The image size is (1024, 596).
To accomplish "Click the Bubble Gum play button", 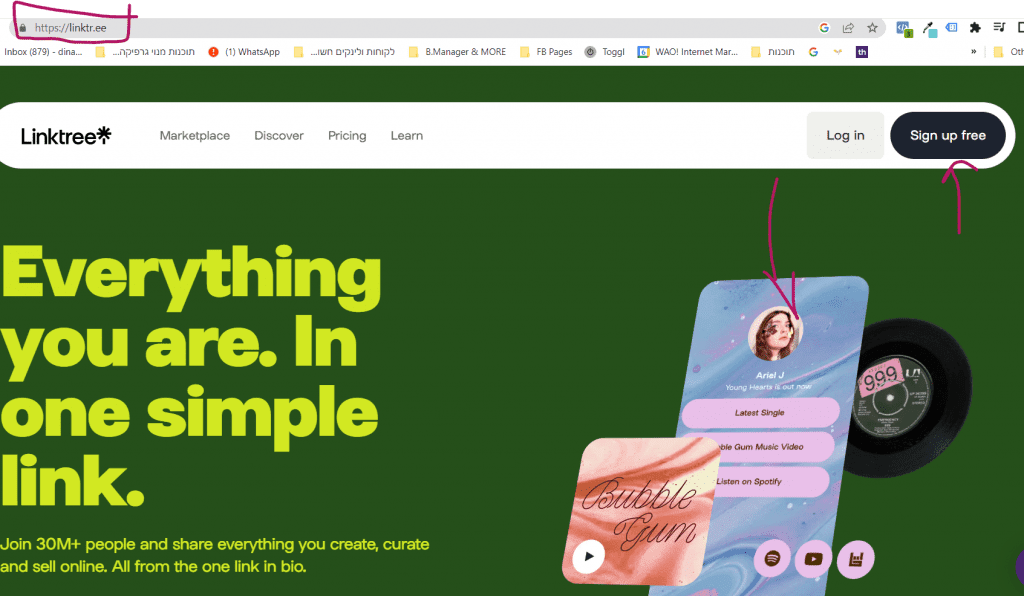I will point(588,556).
